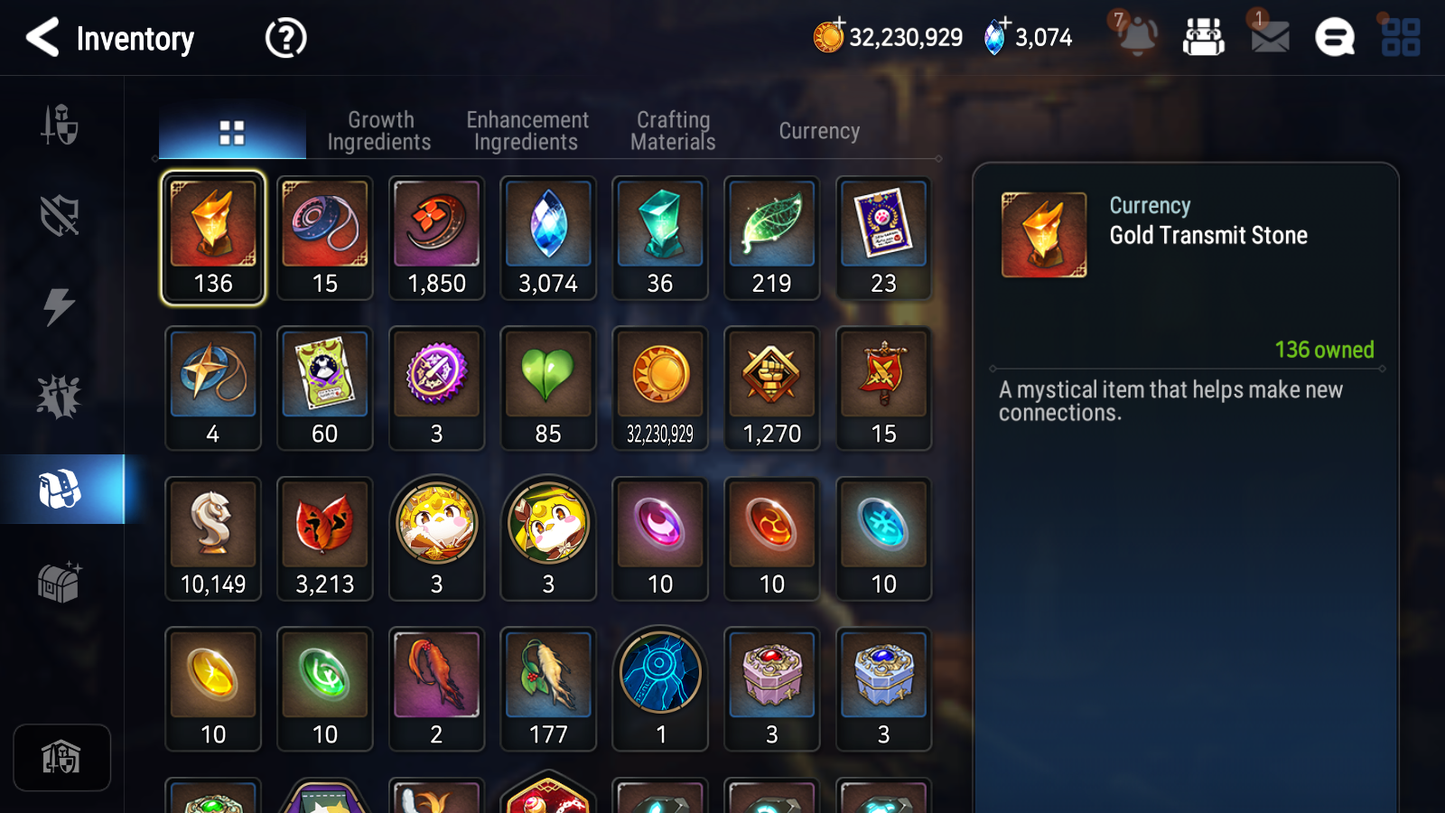Show all items grid tab
1445x813 pixels.
tap(232, 132)
